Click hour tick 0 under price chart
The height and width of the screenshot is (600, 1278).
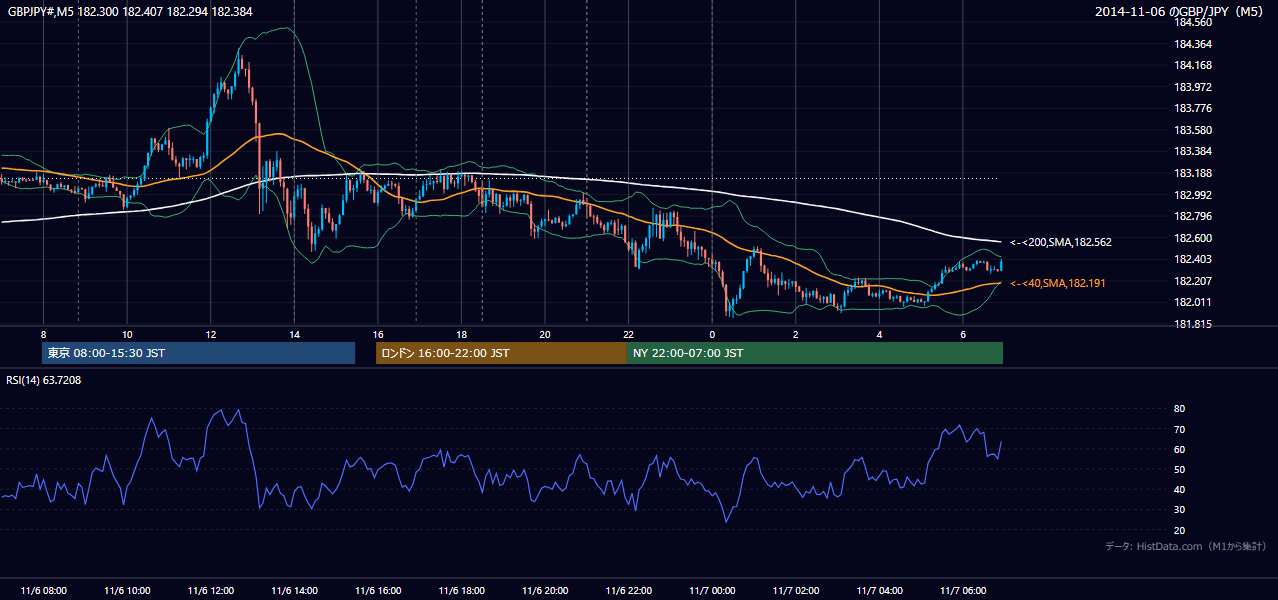(712, 334)
